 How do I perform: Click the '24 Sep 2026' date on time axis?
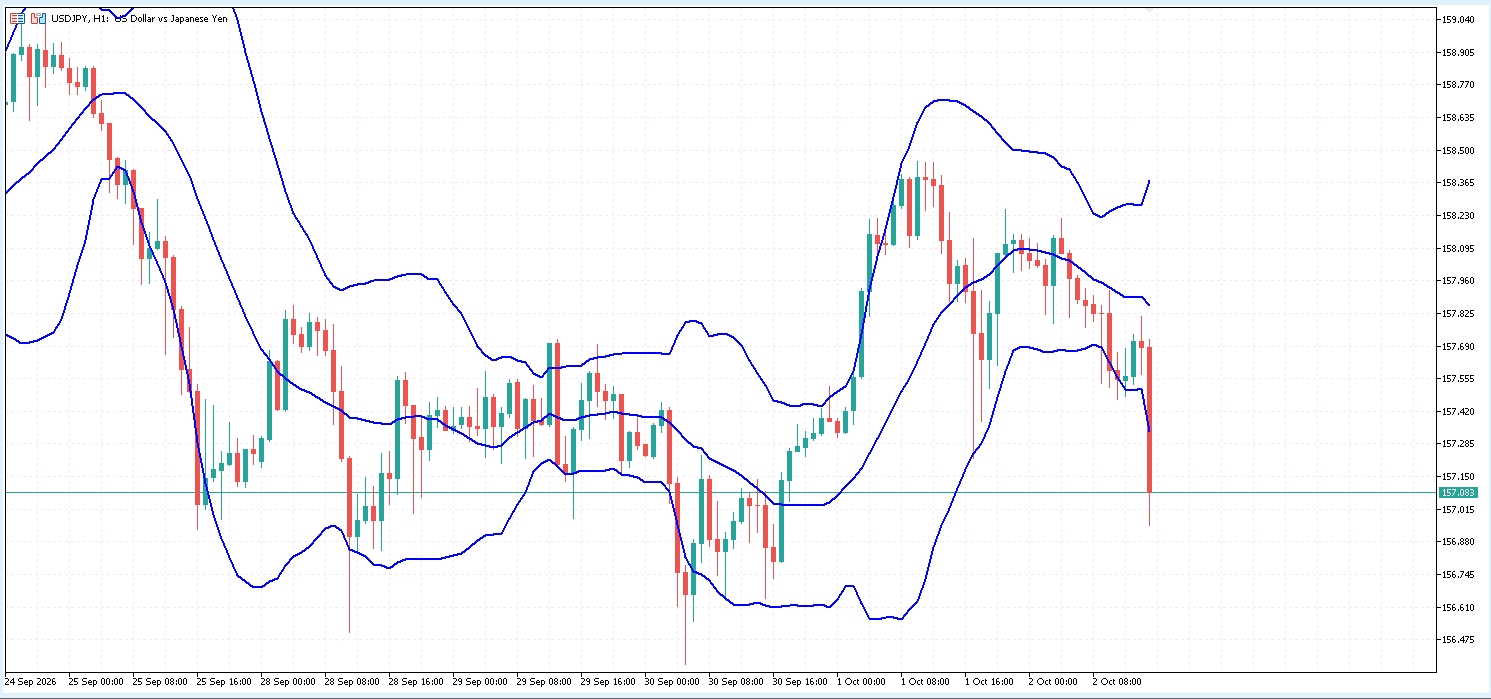click(x=31, y=681)
